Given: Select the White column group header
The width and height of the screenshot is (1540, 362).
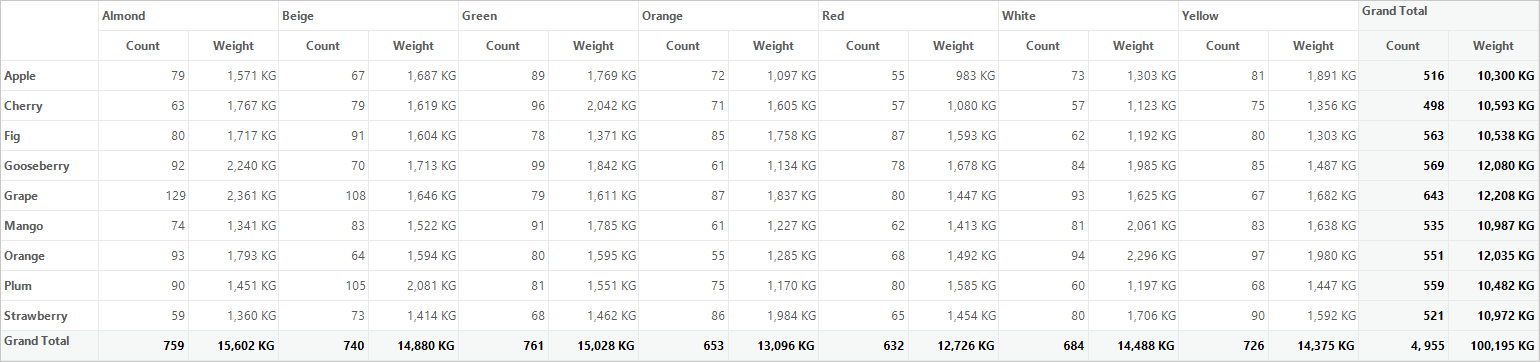Looking at the screenshot, I should click(1088, 16).
